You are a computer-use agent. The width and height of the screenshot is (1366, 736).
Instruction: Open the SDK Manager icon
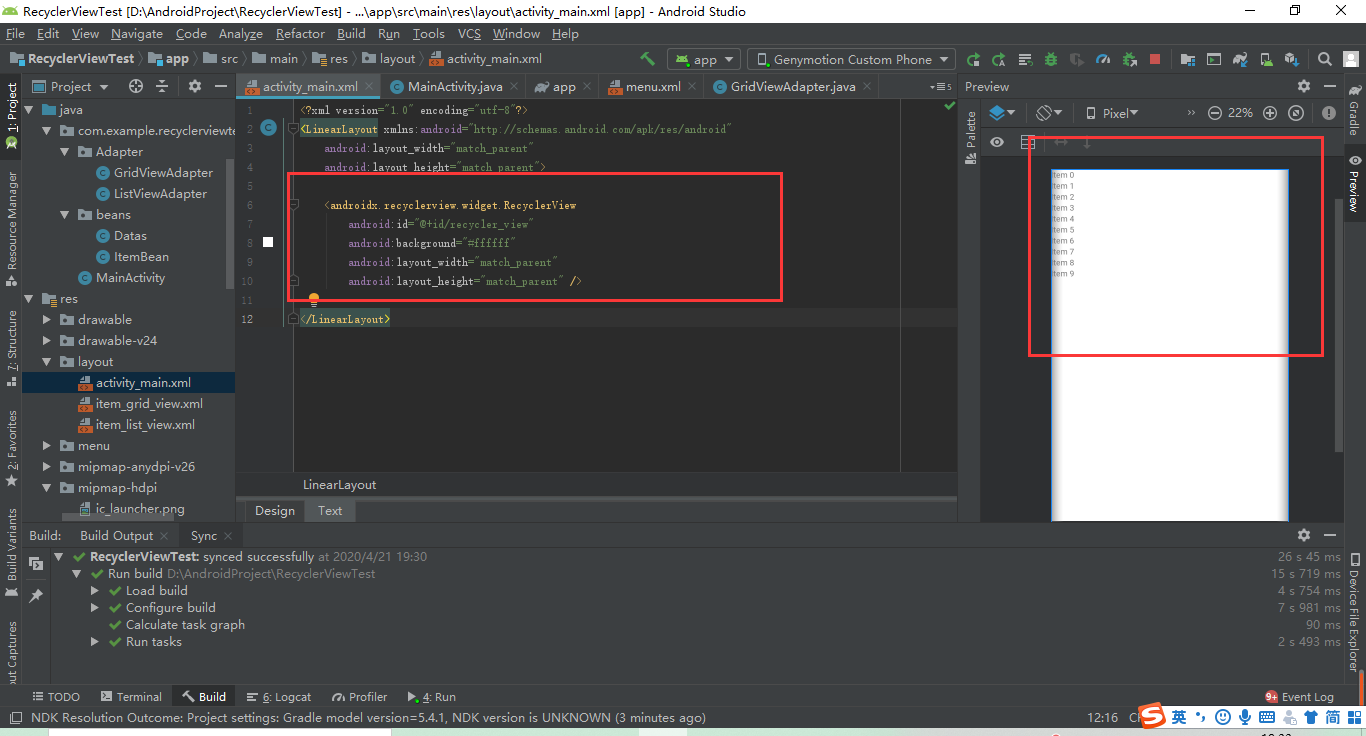pyautogui.click(x=1291, y=60)
